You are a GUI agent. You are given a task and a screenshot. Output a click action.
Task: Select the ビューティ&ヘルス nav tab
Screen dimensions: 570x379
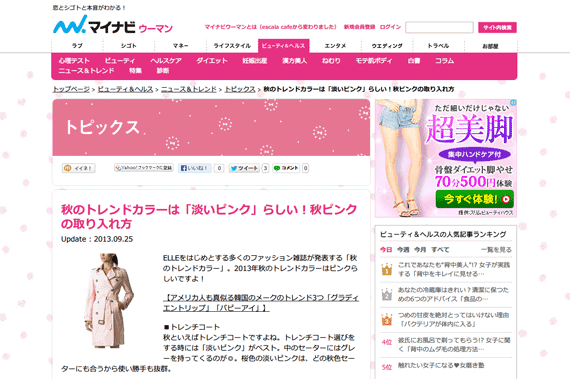point(284,46)
